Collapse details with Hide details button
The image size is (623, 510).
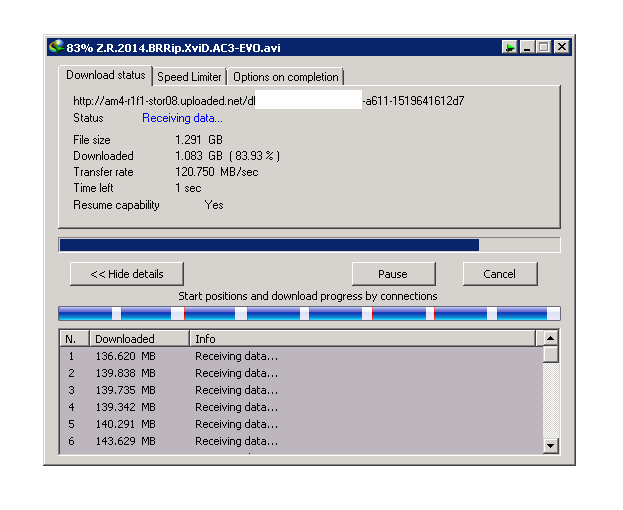(x=127, y=274)
